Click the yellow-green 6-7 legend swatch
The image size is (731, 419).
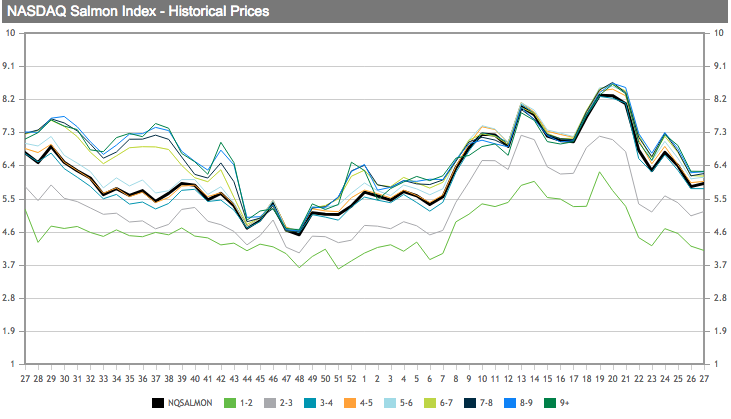coord(430,403)
